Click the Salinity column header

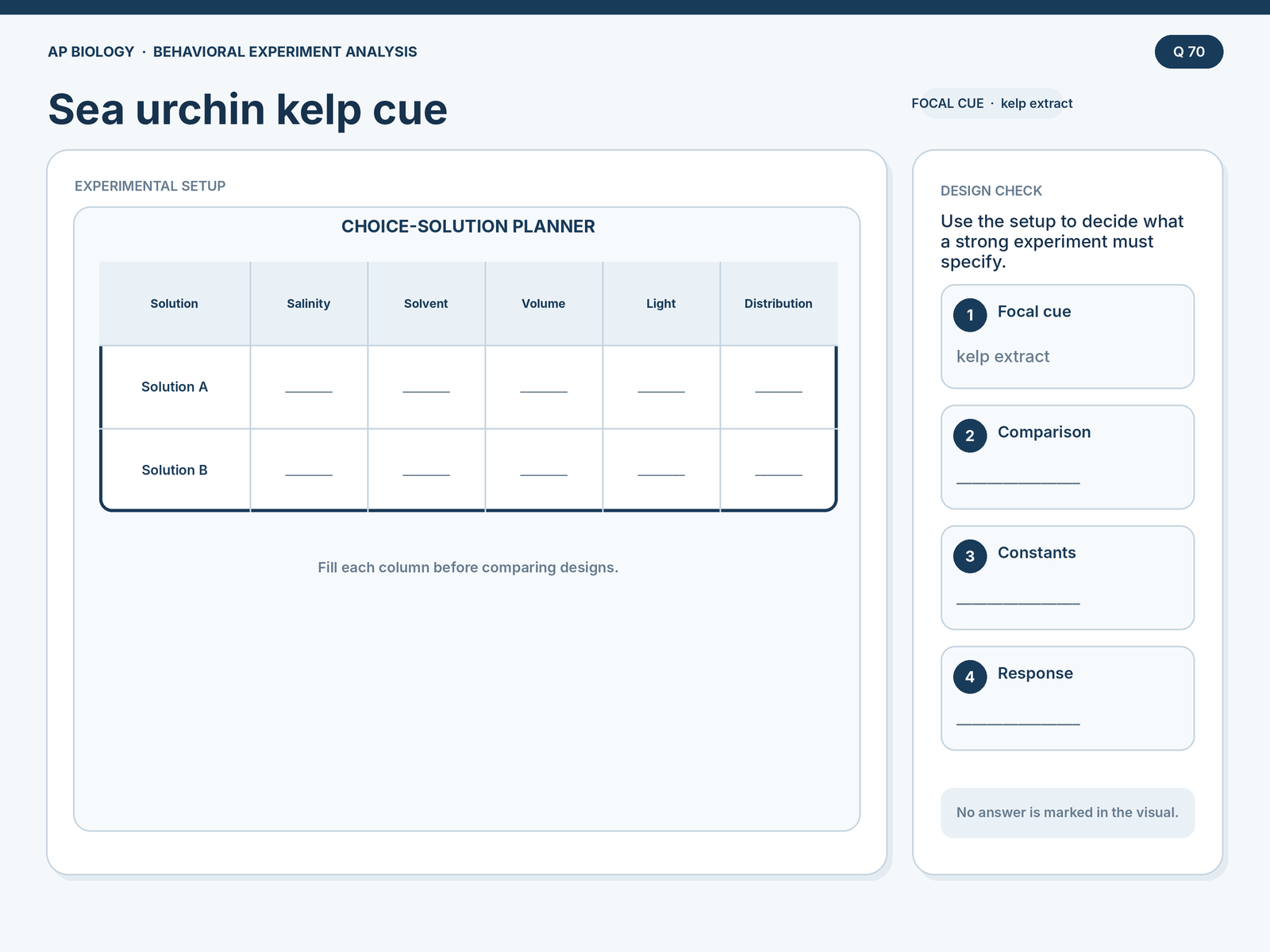(x=309, y=304)
